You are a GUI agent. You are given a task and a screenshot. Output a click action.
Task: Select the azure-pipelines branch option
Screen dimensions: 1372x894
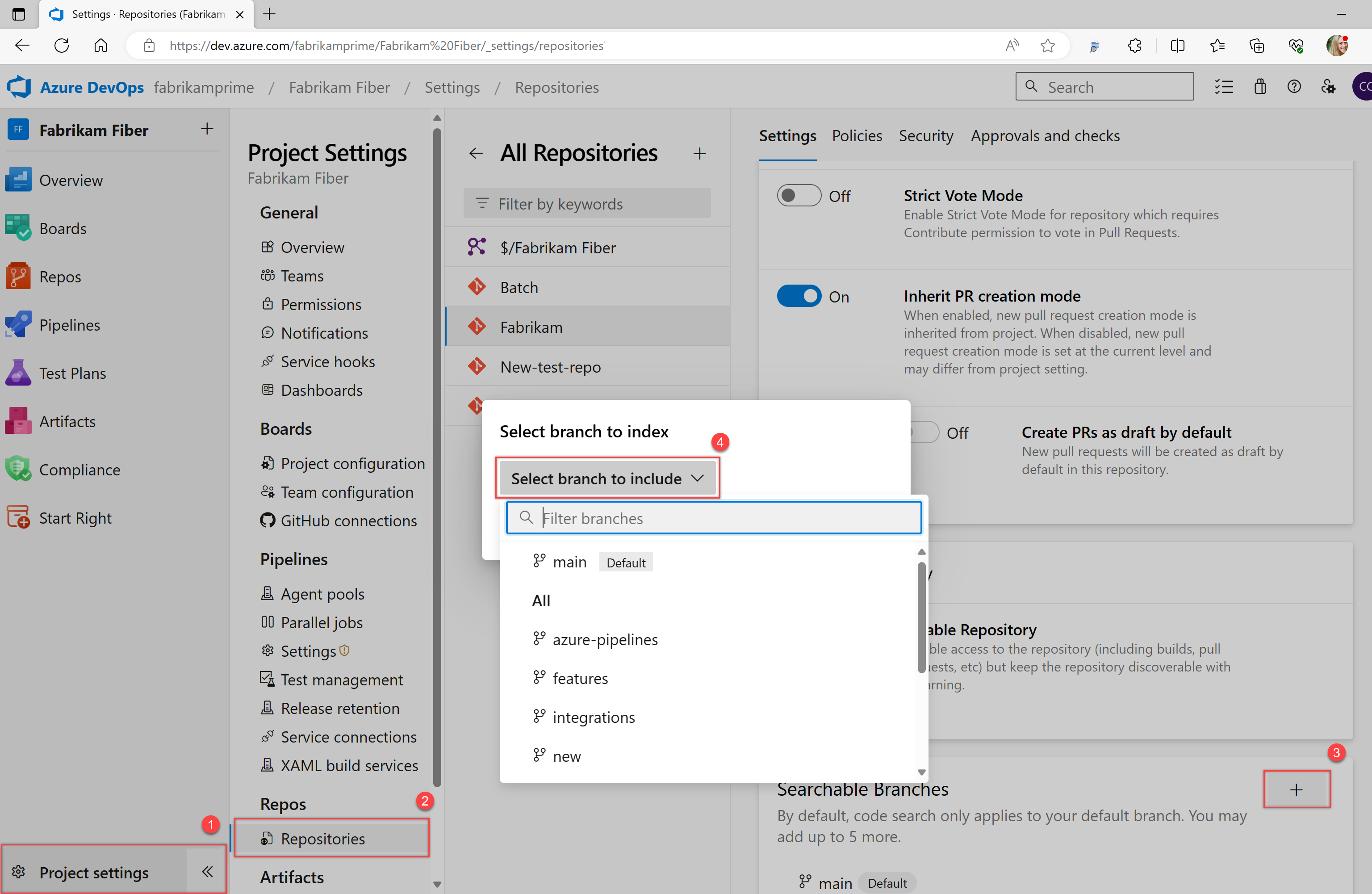606,639
